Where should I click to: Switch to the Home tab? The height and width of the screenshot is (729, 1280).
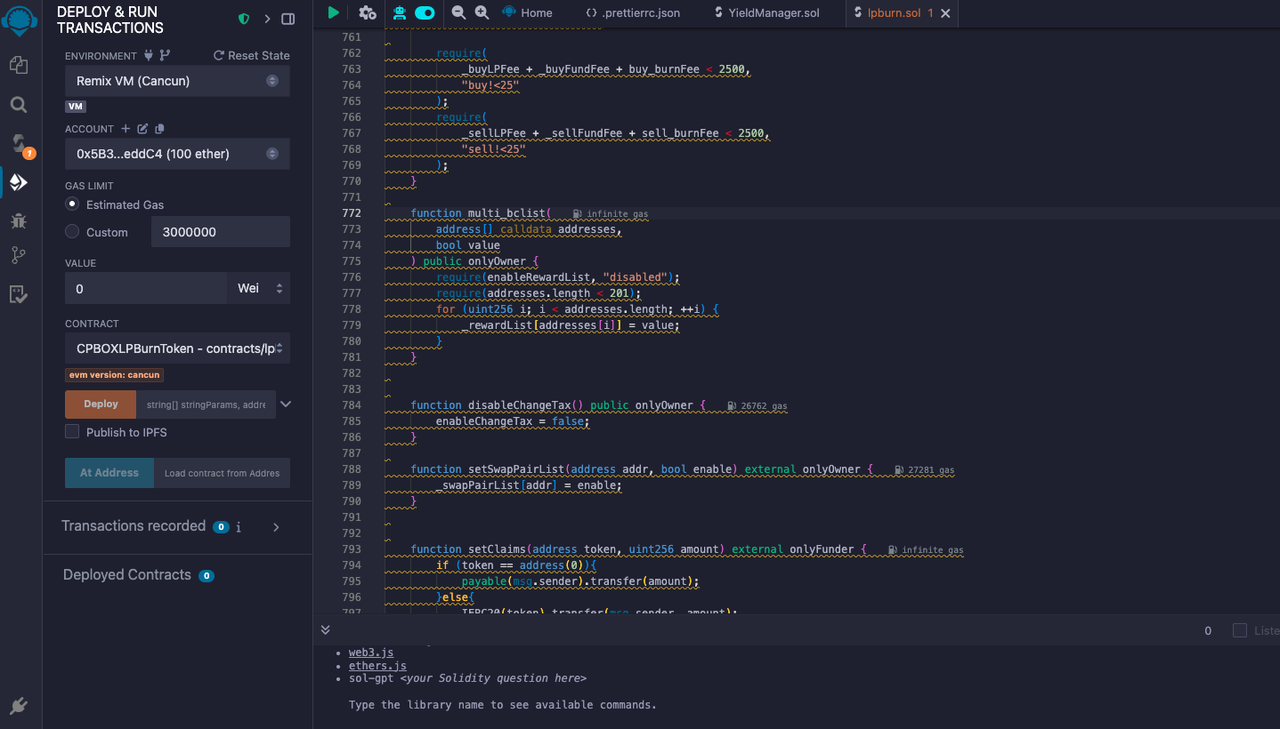pos(527,13)
